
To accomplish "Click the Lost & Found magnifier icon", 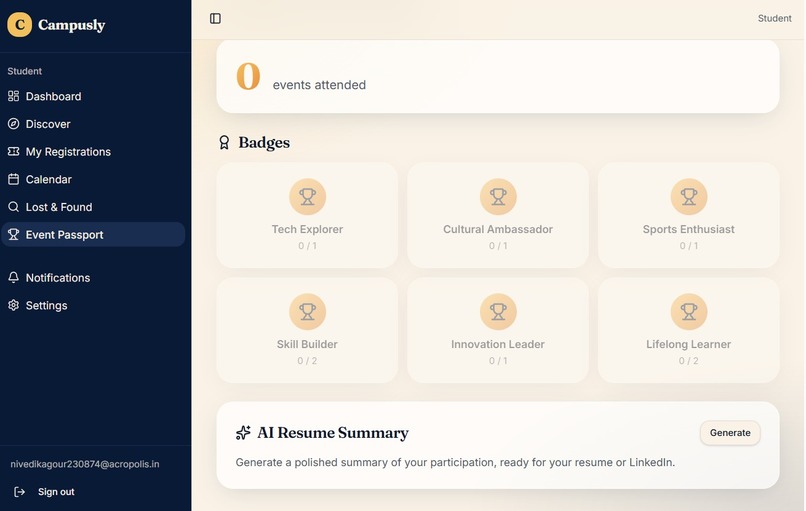I will (x=13, y=207).
